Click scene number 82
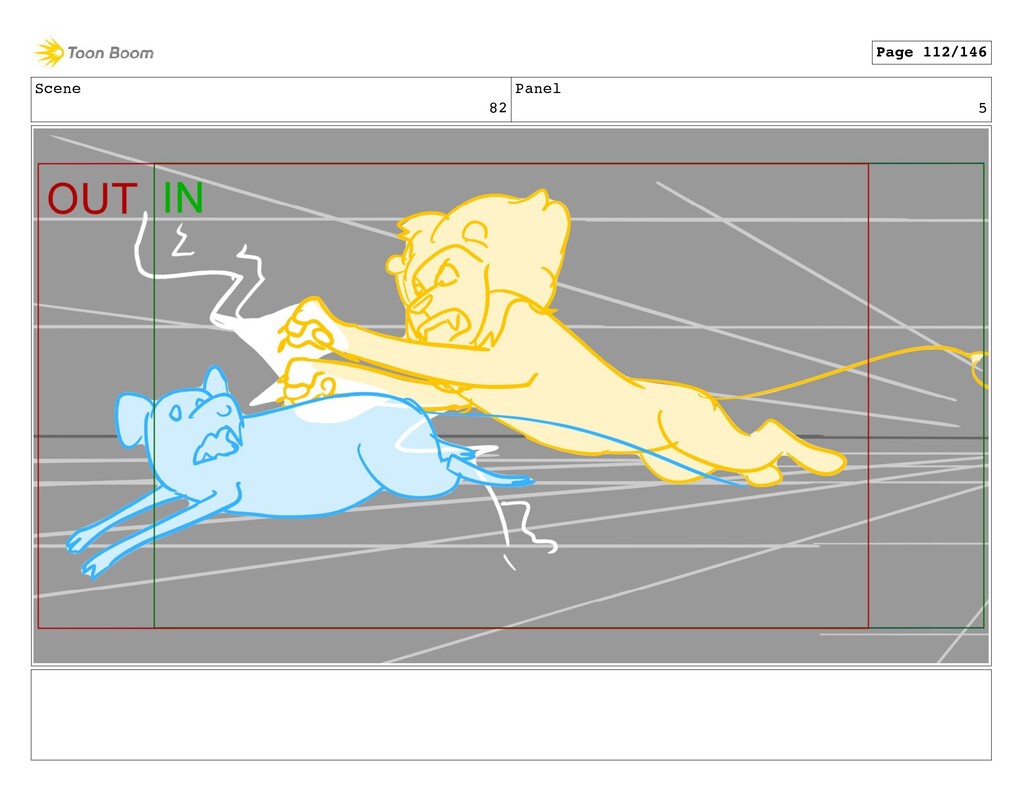 [498, 108]
